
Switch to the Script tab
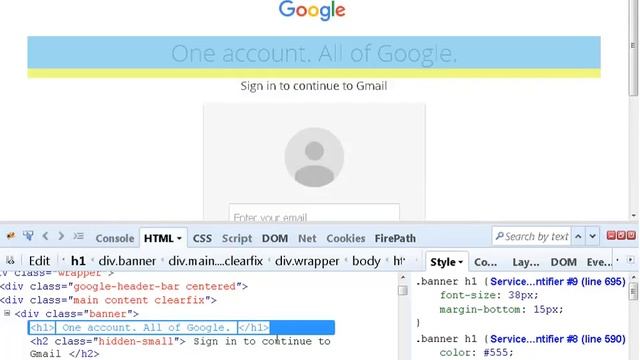[237, 238]
